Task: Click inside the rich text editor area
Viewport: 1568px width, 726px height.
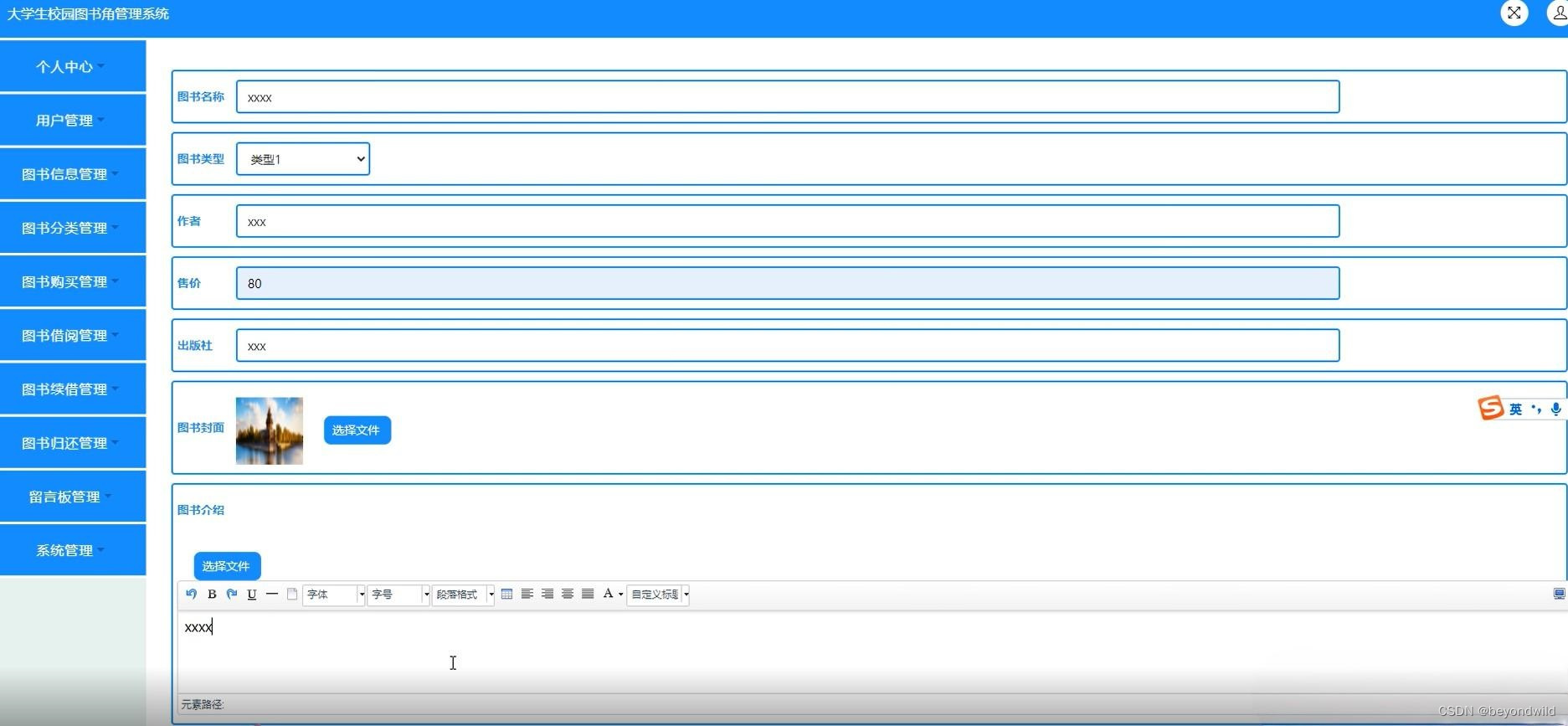Action: point(871,651)
